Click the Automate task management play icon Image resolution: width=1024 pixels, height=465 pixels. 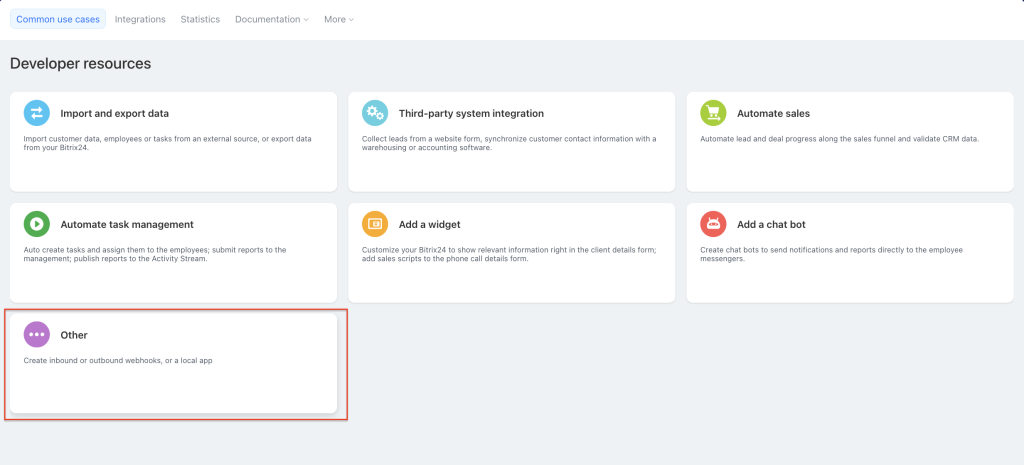(x=37, y=224)
